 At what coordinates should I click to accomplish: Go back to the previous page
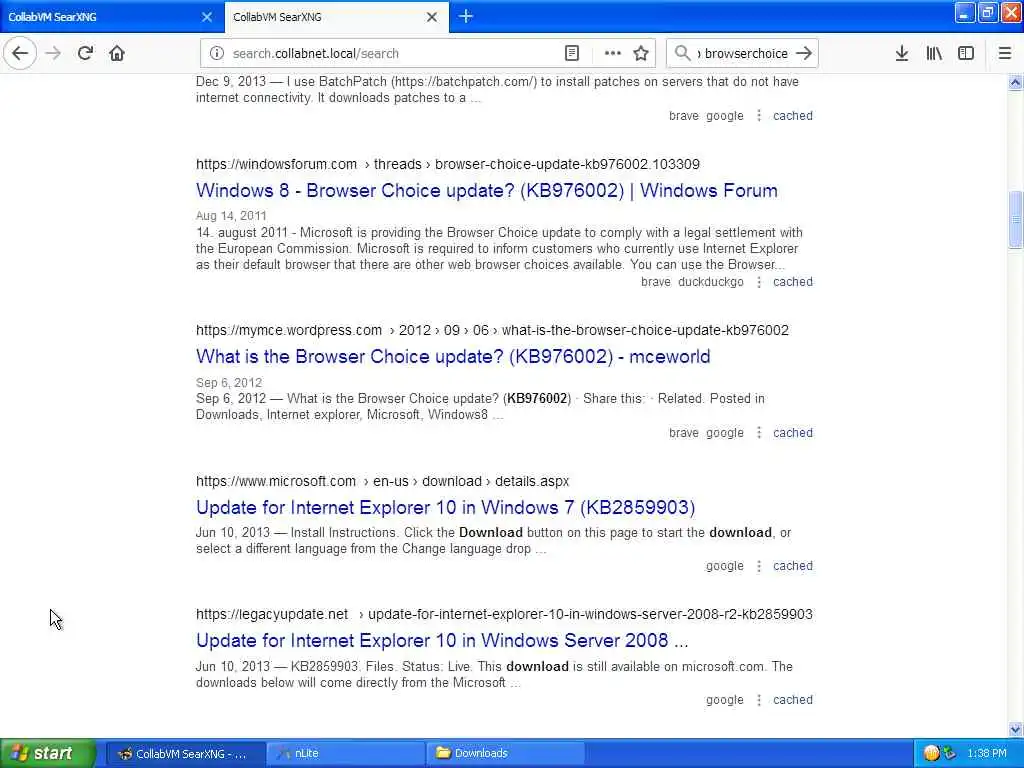tap(20, 53)
